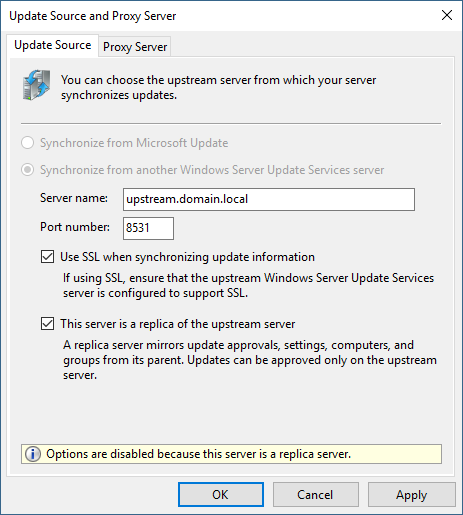Click the Cancel button
The height and width of the screenshot is (515, 463).
[315, 494]
